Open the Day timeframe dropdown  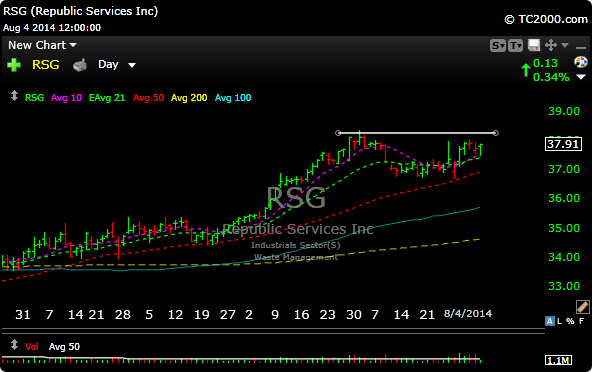[x=117, y=65]
